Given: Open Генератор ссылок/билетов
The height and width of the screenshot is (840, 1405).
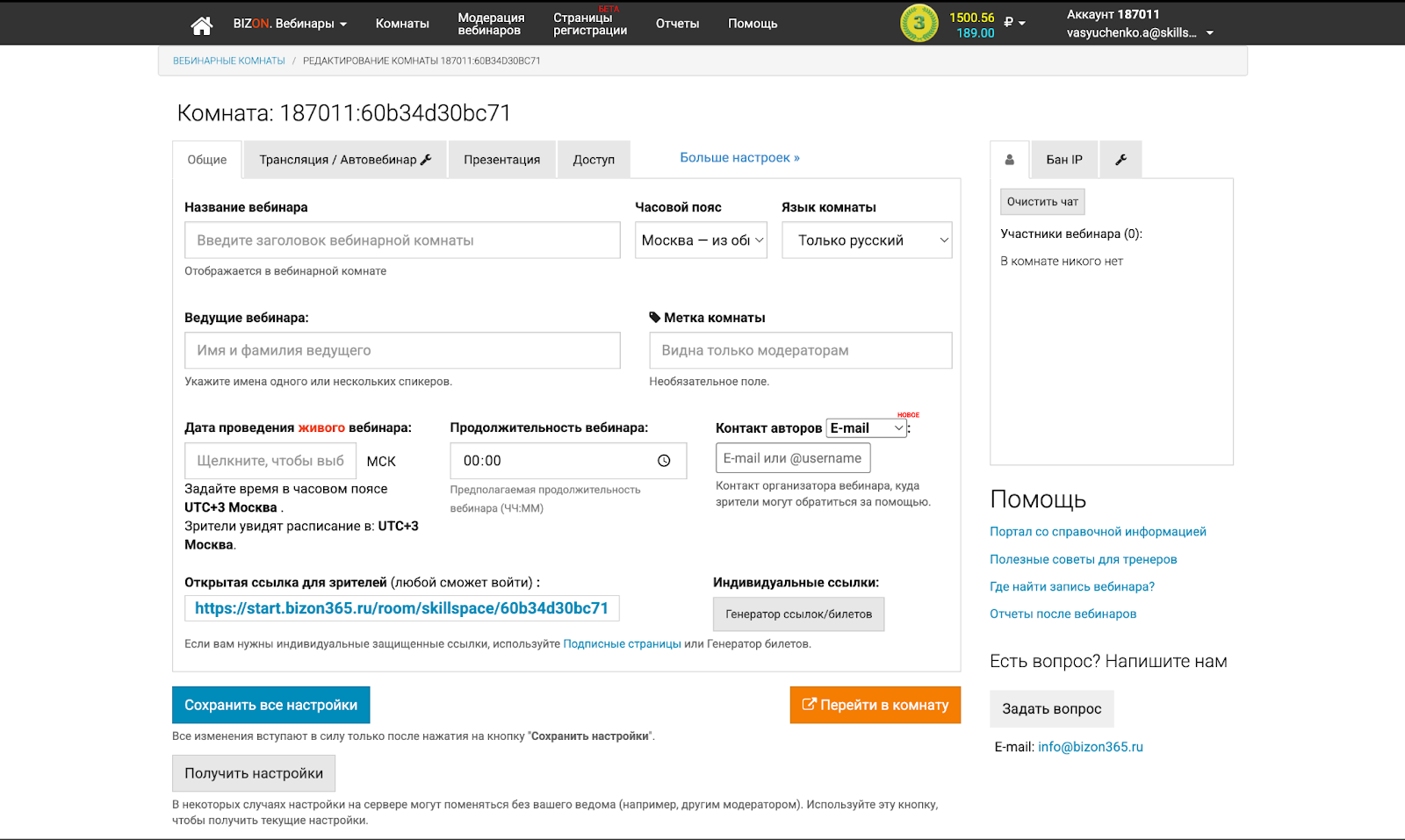Looking at the screenshot, I should click(x=798, y=614).
